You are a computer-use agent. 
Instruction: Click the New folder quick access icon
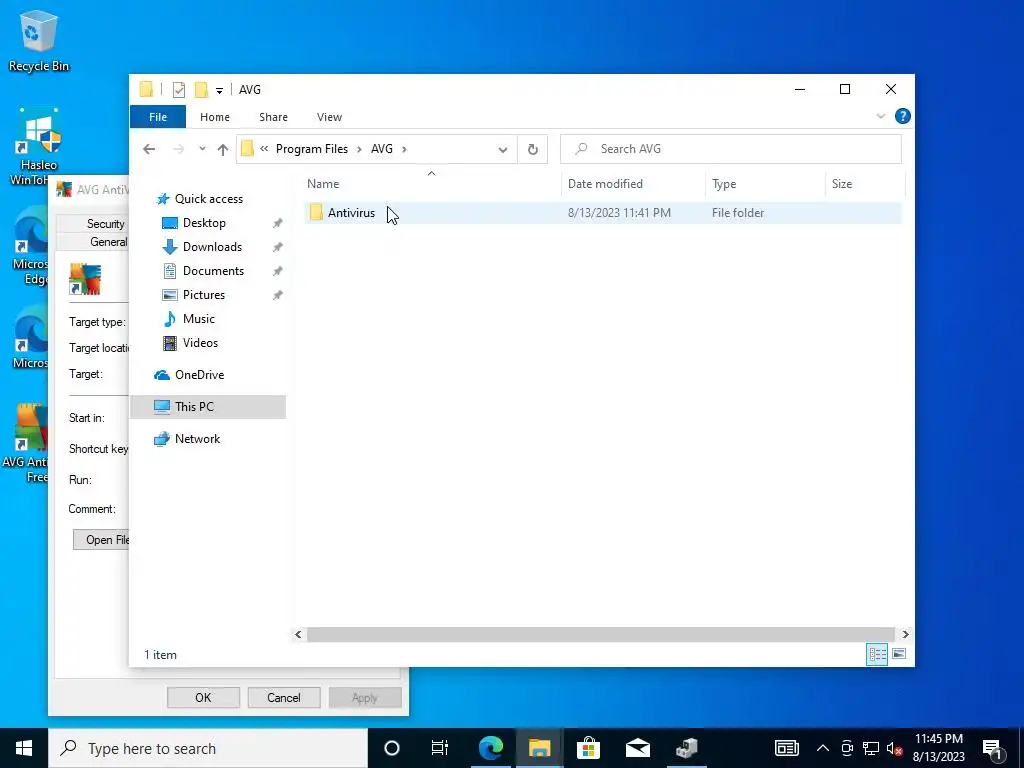tap(201, 89)
